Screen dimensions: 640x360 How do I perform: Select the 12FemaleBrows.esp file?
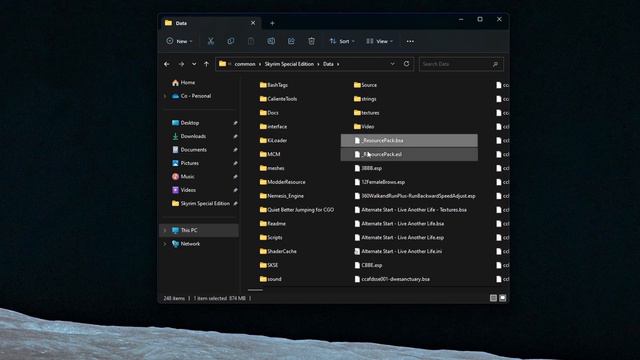[380, 182]
